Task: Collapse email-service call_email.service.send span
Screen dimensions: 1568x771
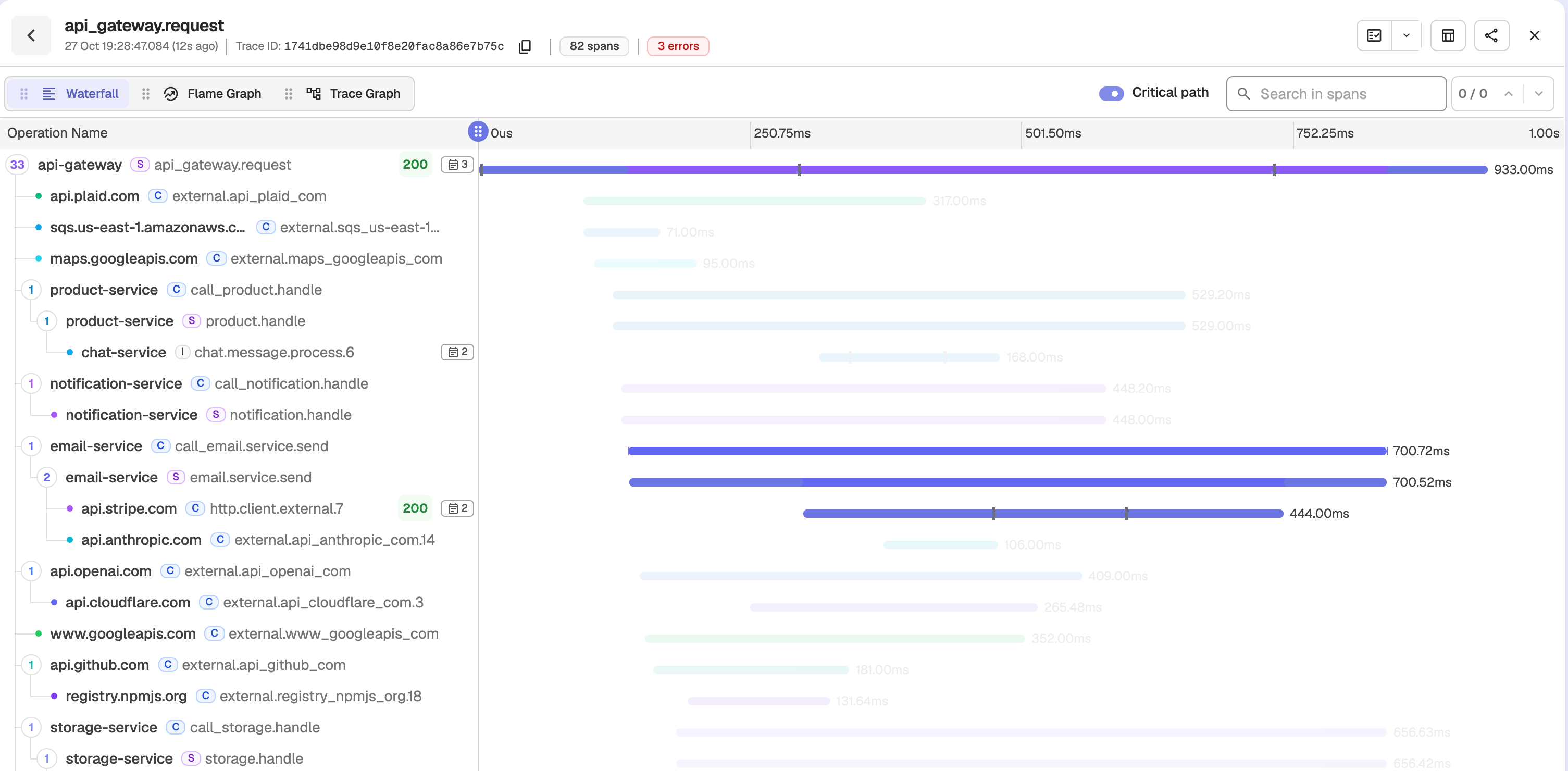Action: 31,446
